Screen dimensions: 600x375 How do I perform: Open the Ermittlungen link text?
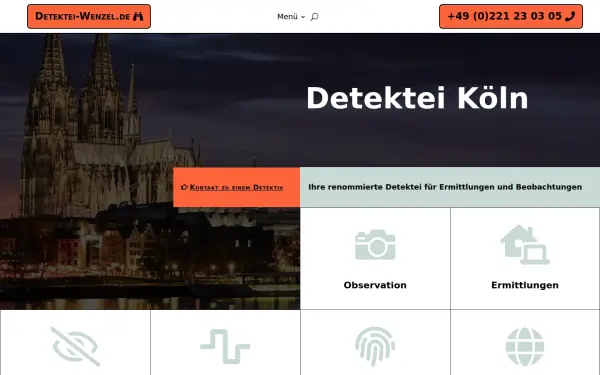(x=525, y=285)
